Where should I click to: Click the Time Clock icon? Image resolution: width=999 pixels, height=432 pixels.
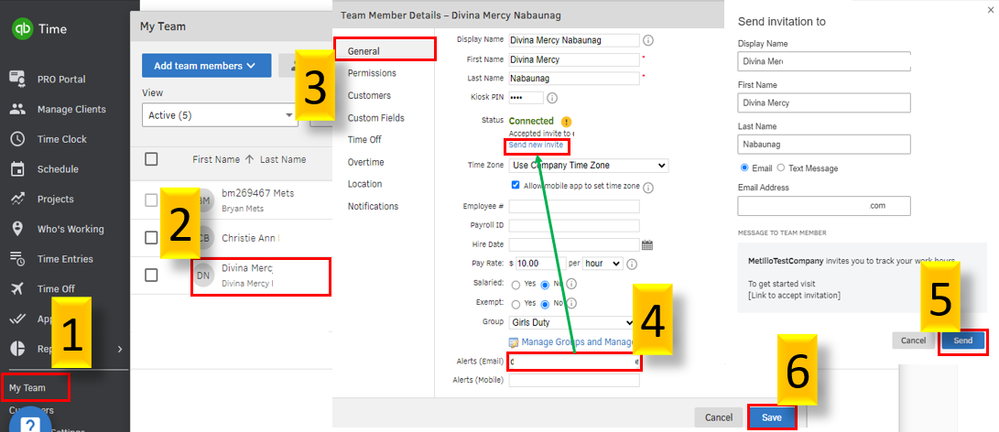click(x=18, y=139)
